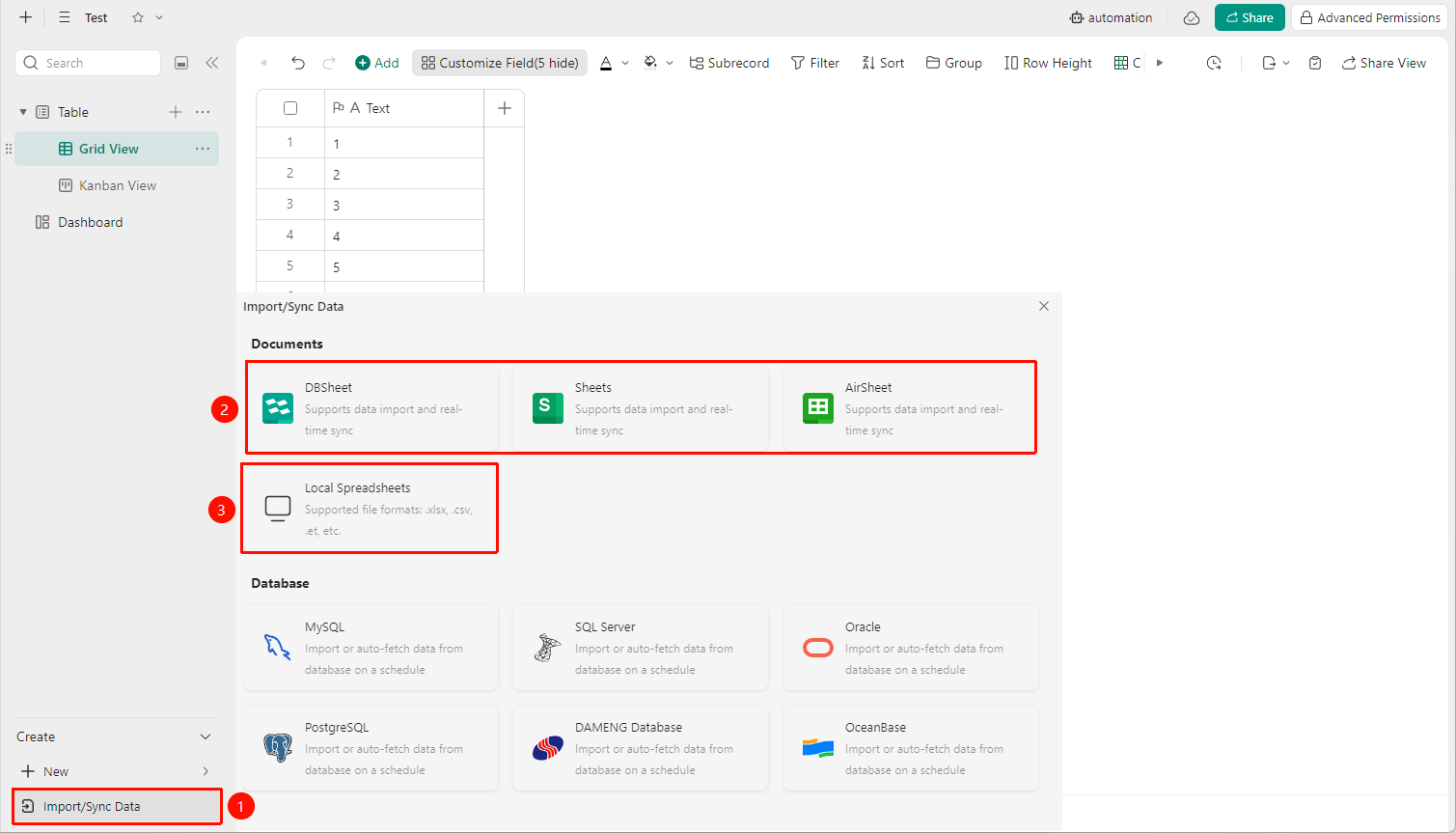
Task: Switch to Kanban View
Action: coord(117,185)
